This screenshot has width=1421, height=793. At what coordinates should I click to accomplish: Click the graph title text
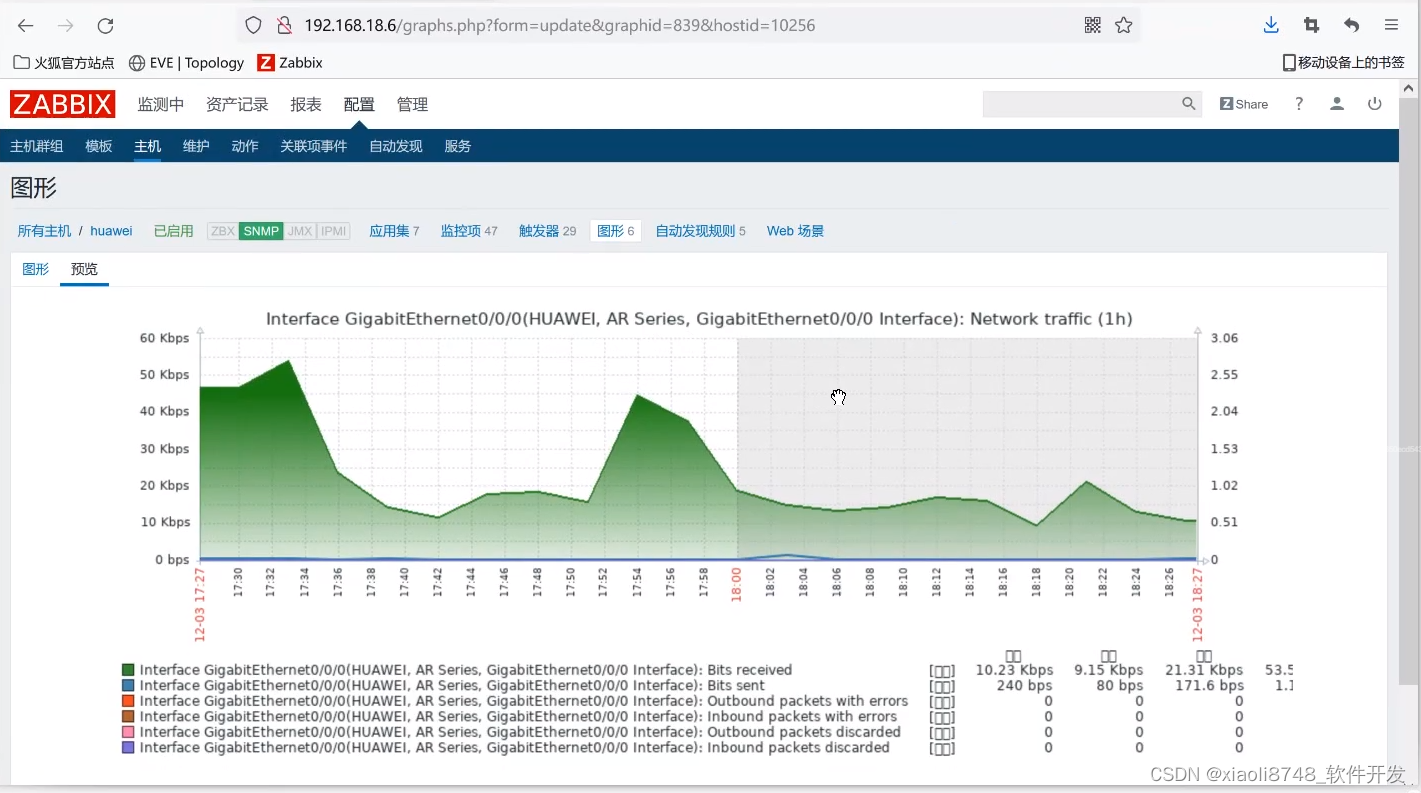(699, 319)
